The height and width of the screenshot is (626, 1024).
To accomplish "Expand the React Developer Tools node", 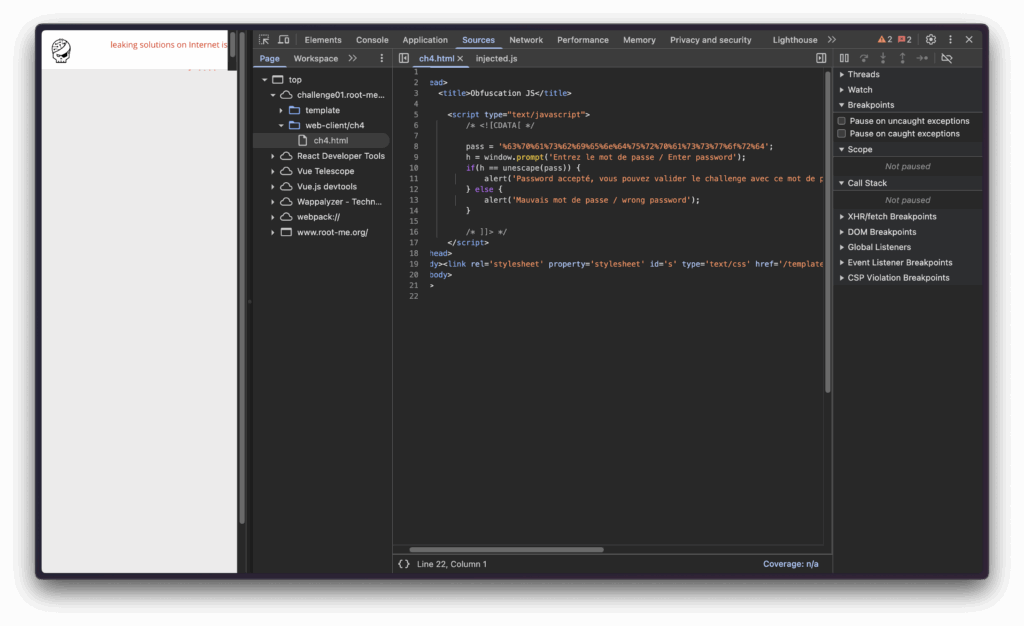I will pos(273,156).
